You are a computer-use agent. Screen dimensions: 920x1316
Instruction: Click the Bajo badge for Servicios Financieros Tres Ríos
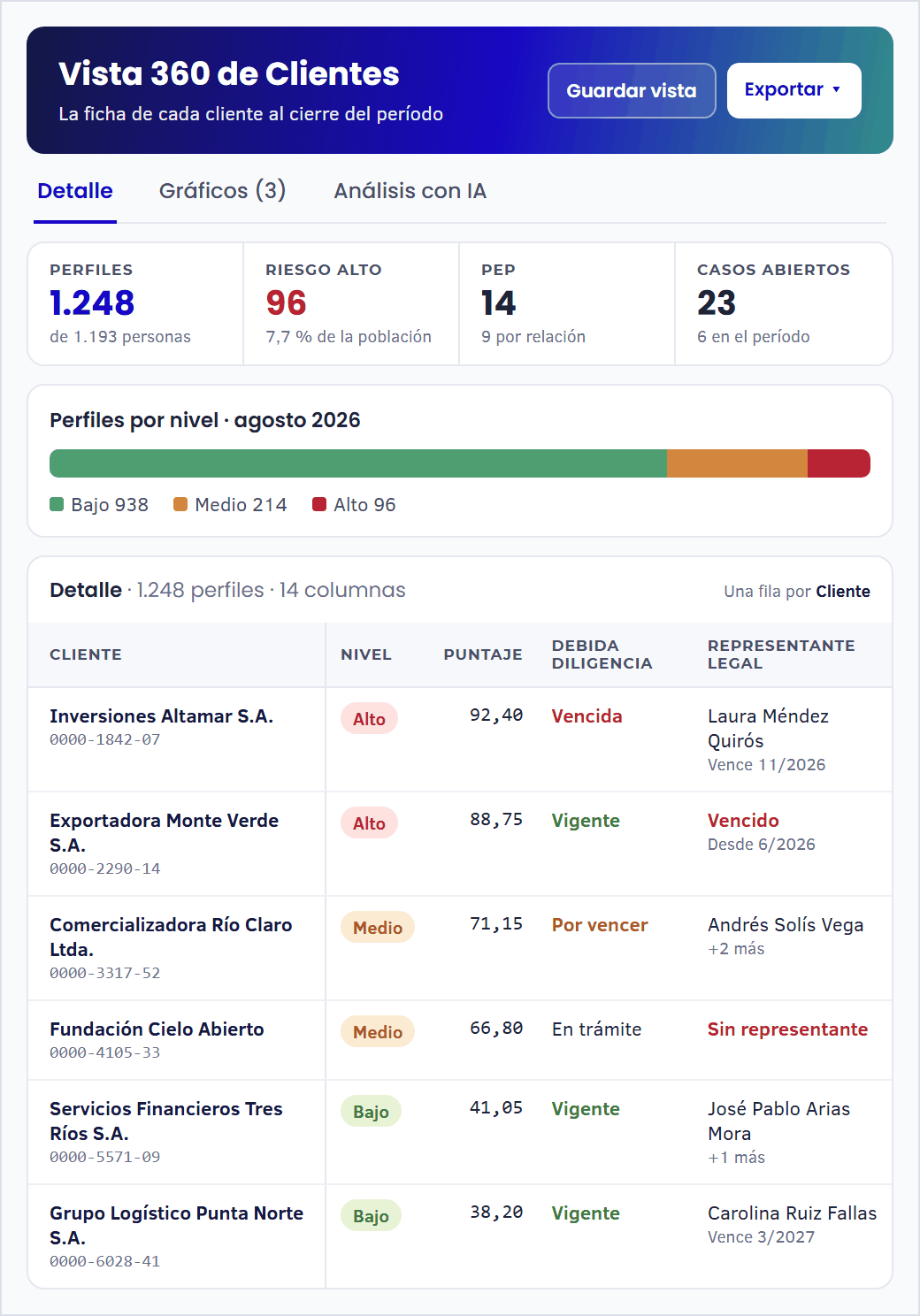(x=371, y=1112)
